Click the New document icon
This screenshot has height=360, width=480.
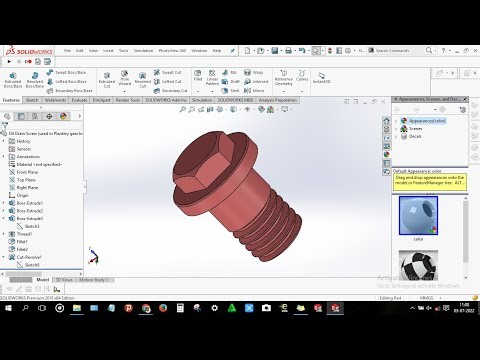[x=247, y=51]
